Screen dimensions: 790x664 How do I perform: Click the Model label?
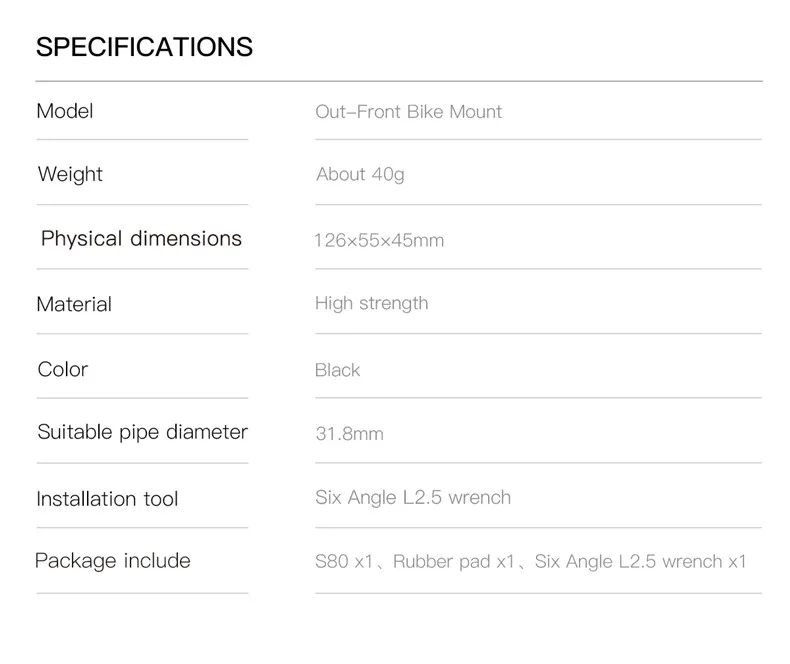(x=65, y=111)
